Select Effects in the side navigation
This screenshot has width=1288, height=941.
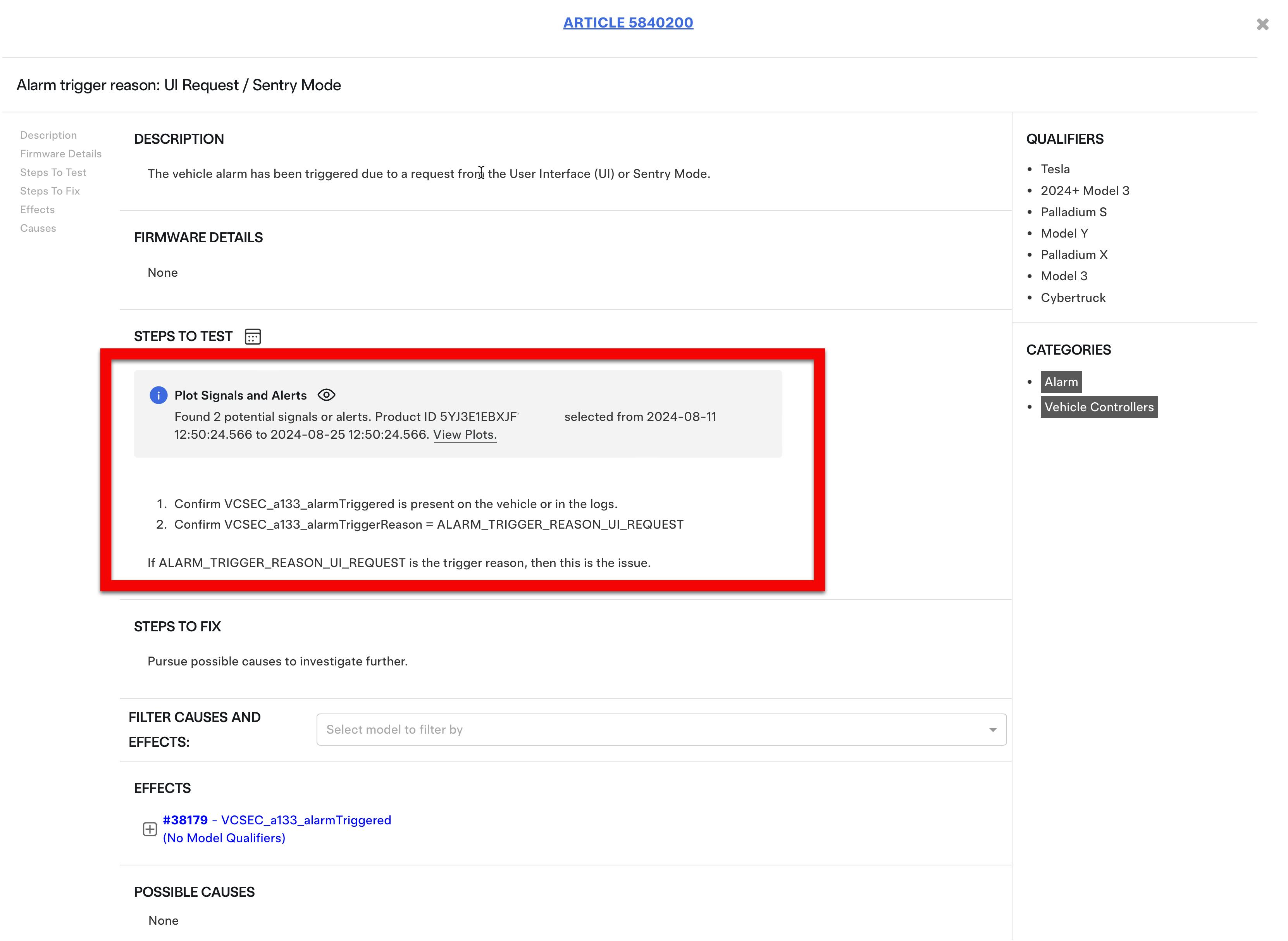pos(38,210)
